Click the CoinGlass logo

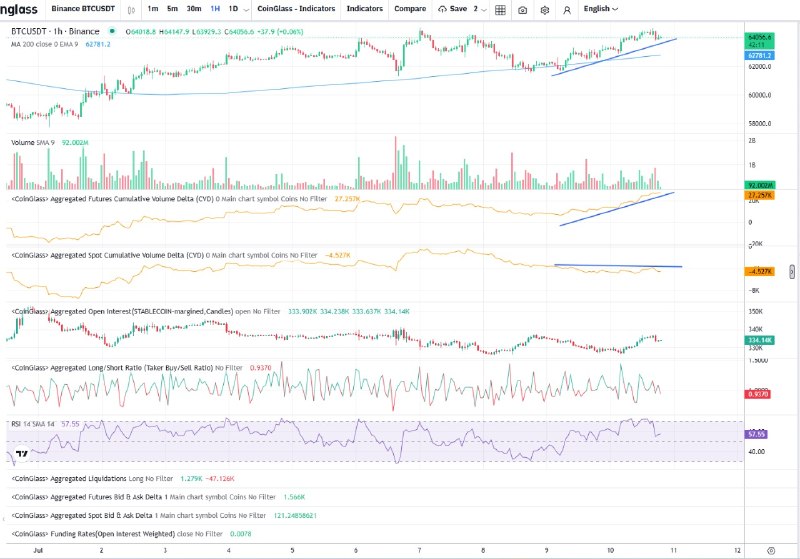point(19,9)
